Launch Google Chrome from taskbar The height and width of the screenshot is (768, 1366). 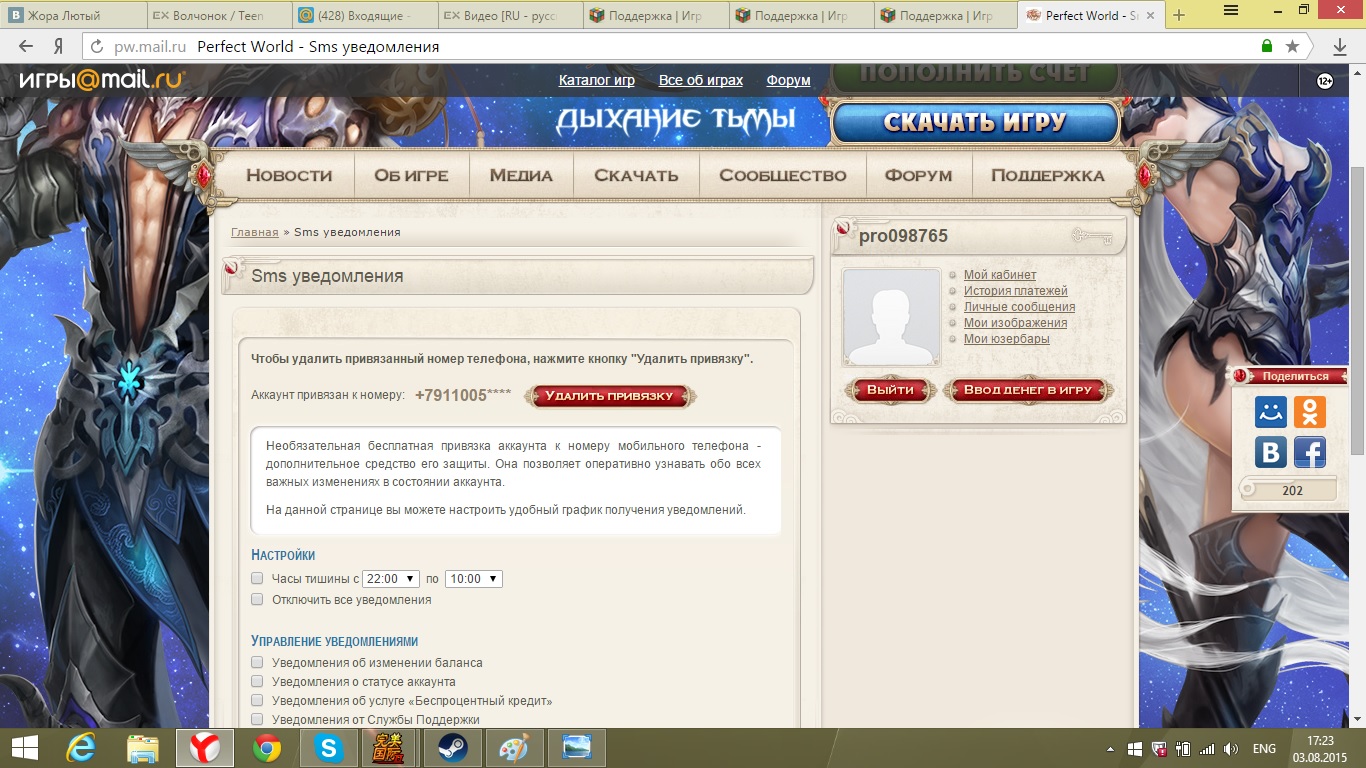(267, 747)
